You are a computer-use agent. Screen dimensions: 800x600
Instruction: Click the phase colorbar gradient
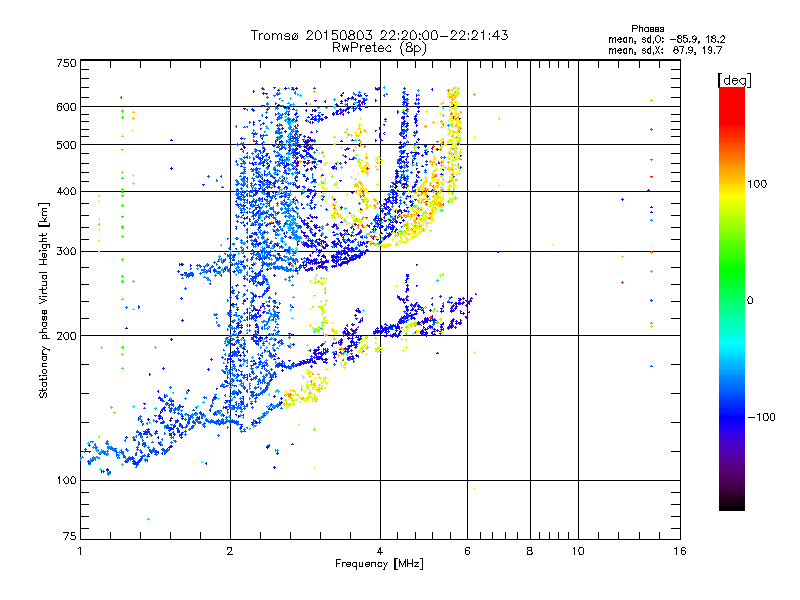(732, 298)
